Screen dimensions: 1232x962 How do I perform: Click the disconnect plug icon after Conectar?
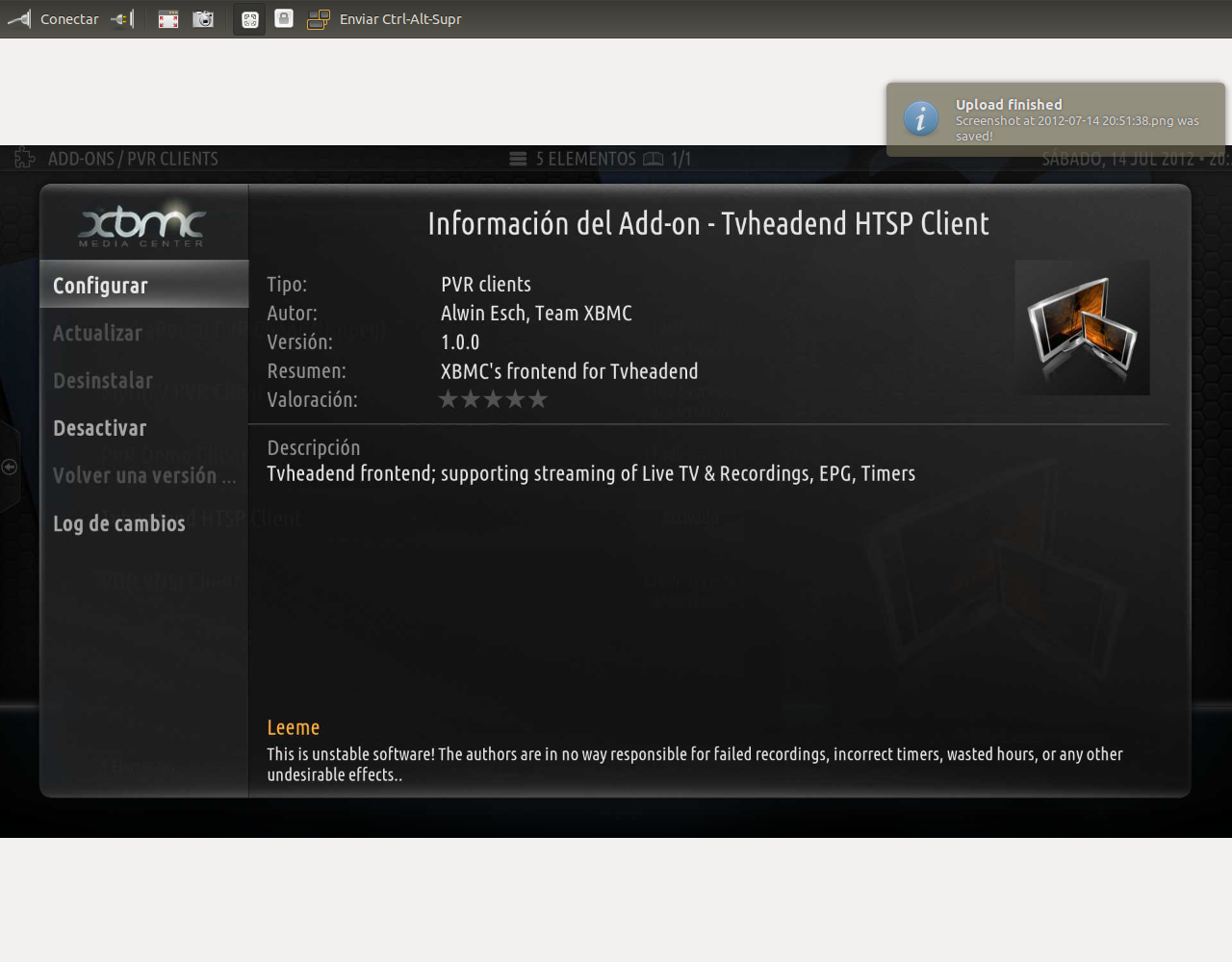(x=122, y=18)
